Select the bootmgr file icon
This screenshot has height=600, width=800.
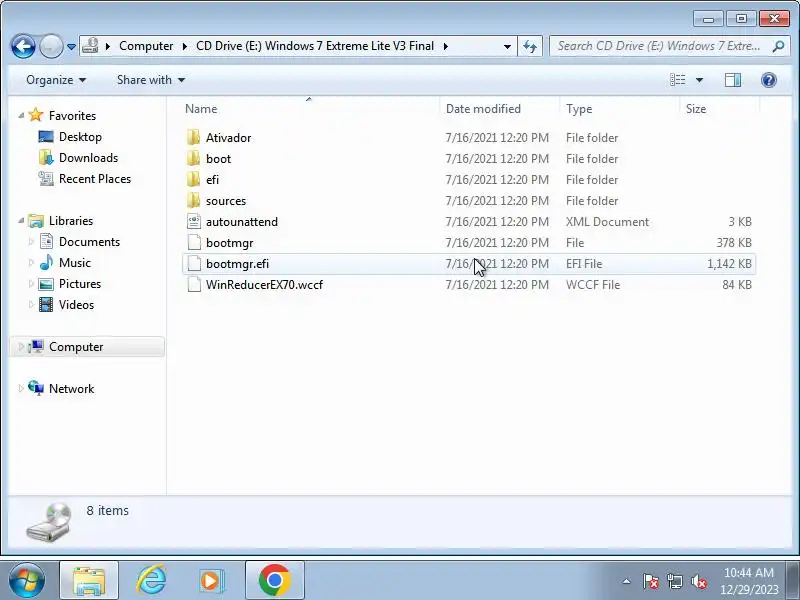[194, 242]
